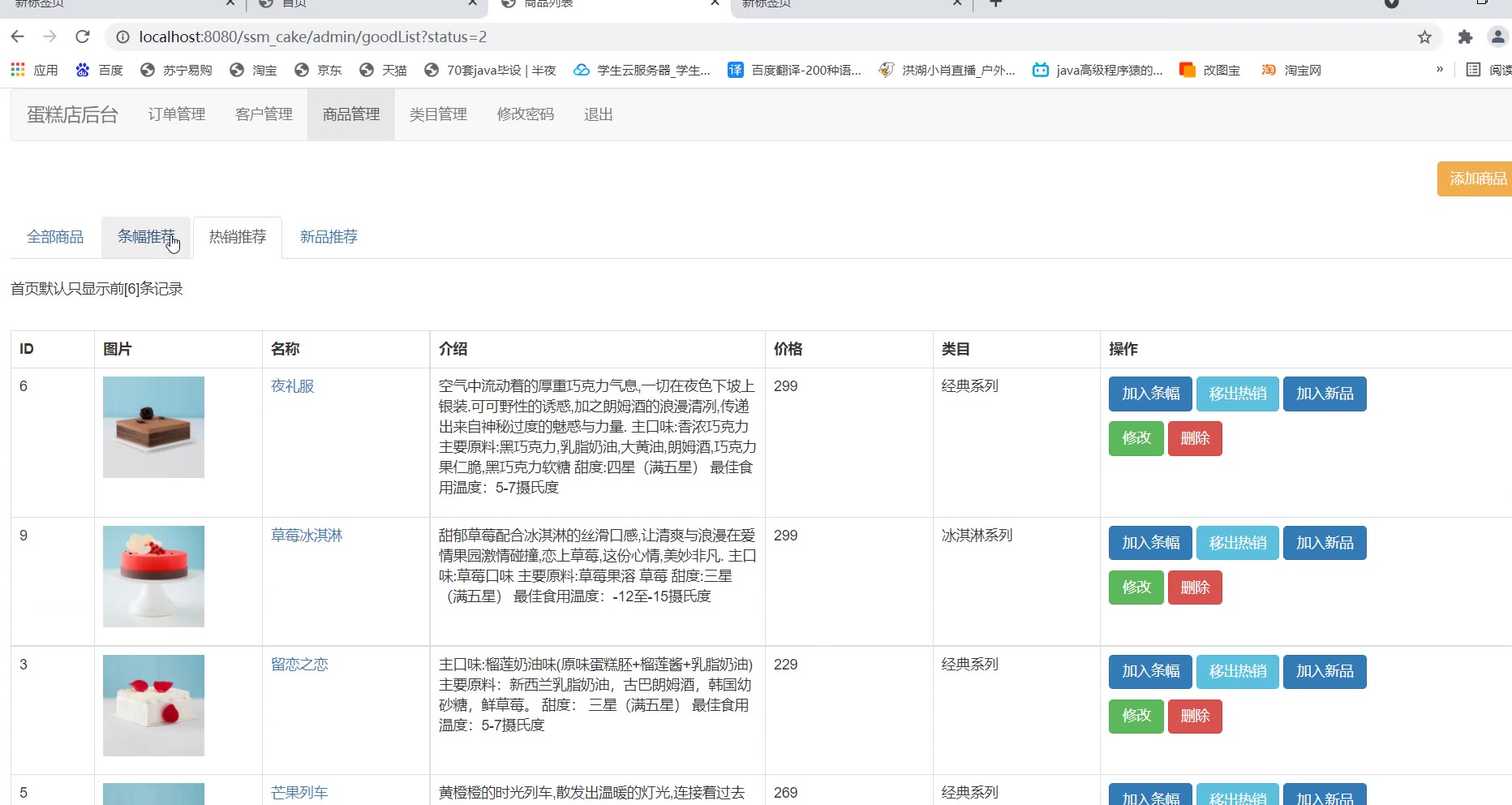This screenshot has height=805, width=1512.
Task: Open the 夜礼服 product link
Action: pyautogui.click(x=293, y=386)
